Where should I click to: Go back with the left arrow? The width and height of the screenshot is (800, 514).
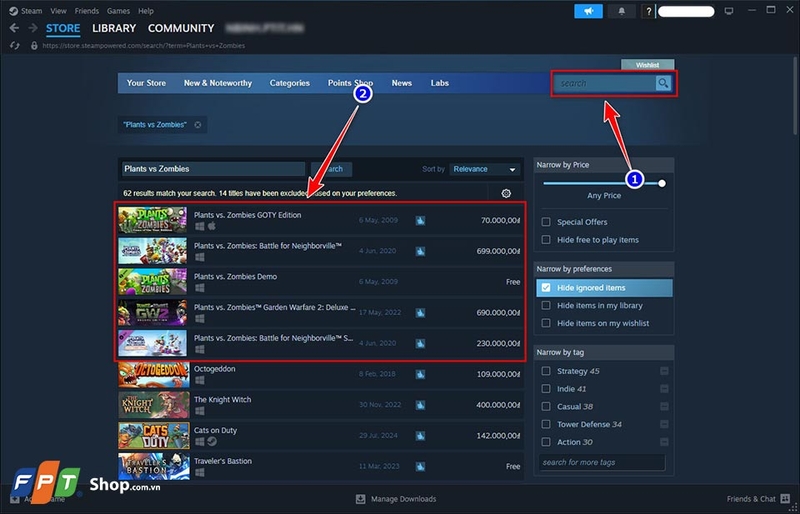pos(14,28)
